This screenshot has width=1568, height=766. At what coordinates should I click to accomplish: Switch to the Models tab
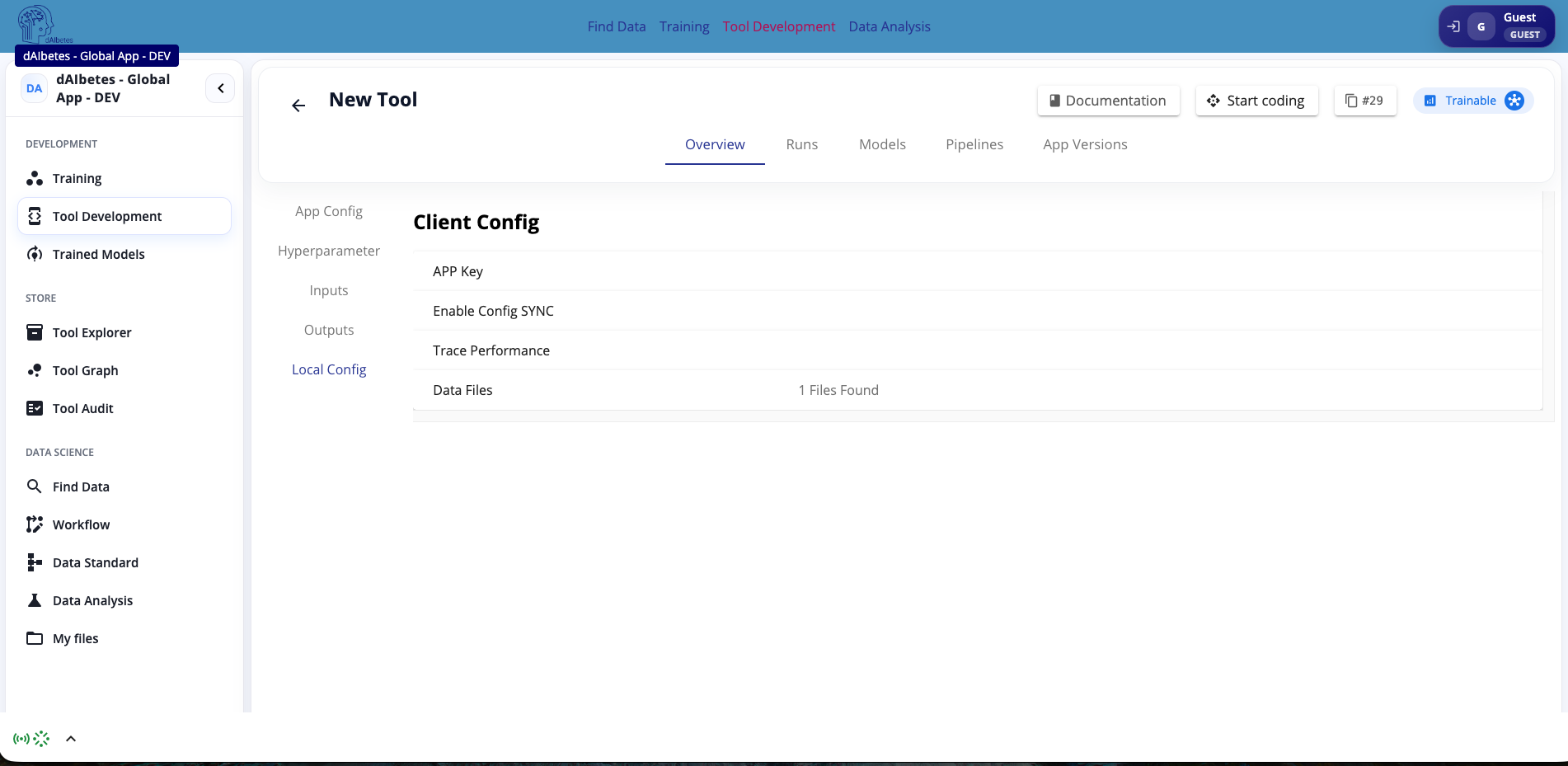point(882,144)
